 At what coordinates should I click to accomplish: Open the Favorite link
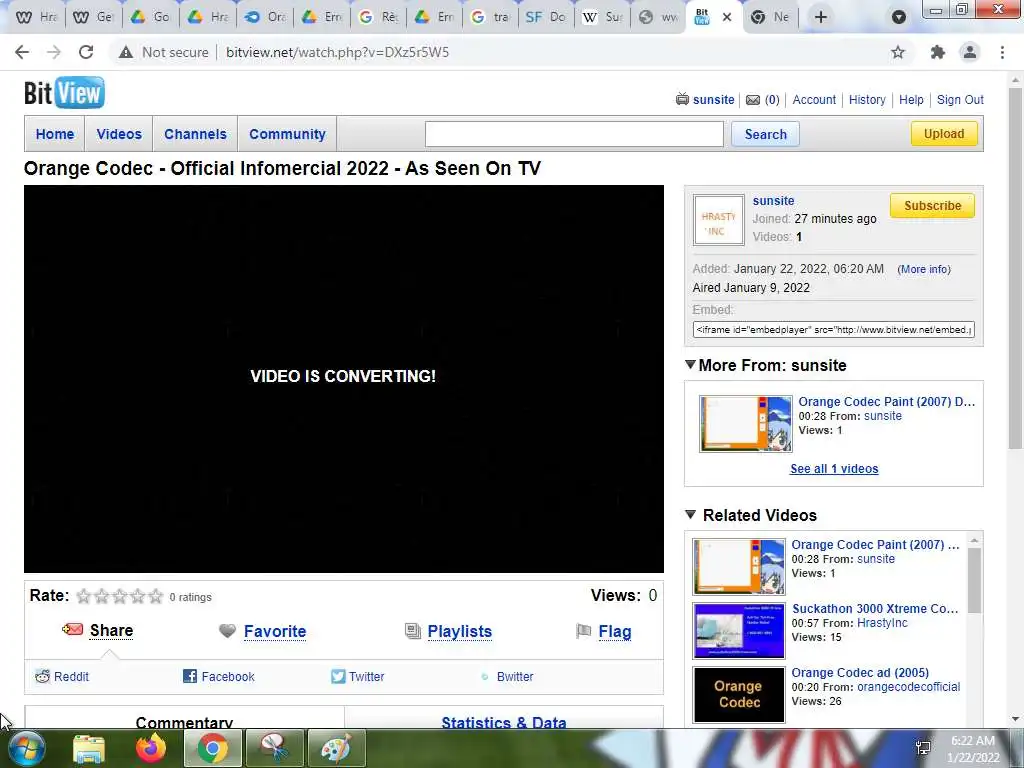(x=275, y=631)
